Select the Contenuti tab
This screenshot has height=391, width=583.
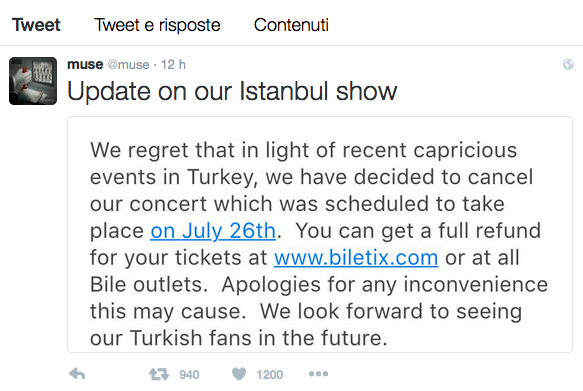click(291, 25)
